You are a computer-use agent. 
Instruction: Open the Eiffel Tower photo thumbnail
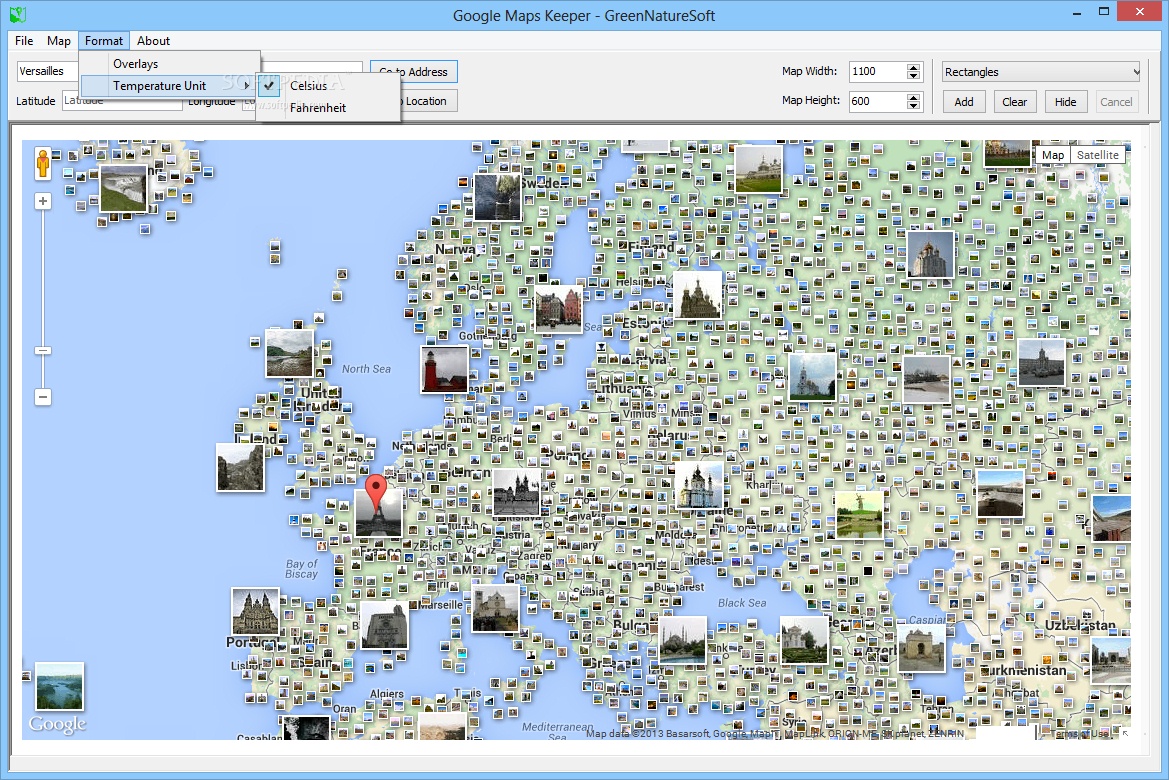(x=378, y=513)
